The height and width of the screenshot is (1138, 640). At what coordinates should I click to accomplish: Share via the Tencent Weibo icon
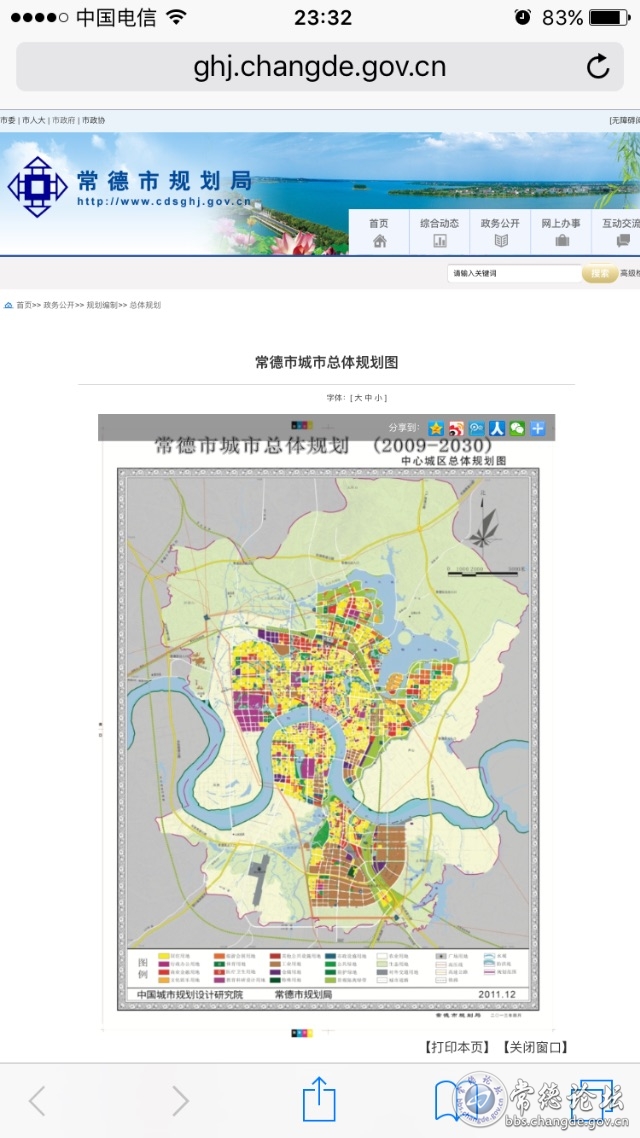point(477,428)
